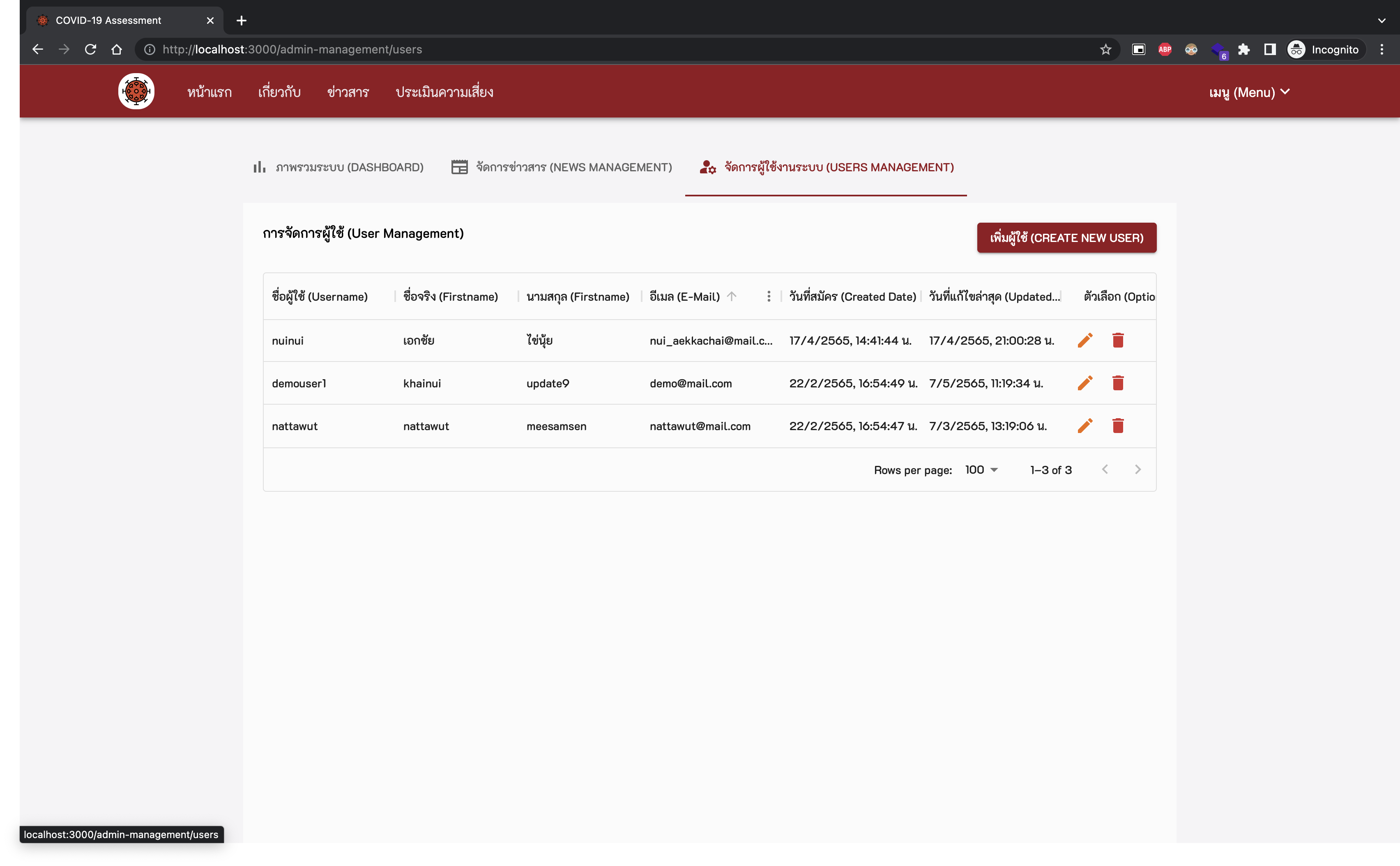Viewport: 1400px width, 866px height.
Task: Toggle the browser side panel icon
Action: [x=1269, y=49]
